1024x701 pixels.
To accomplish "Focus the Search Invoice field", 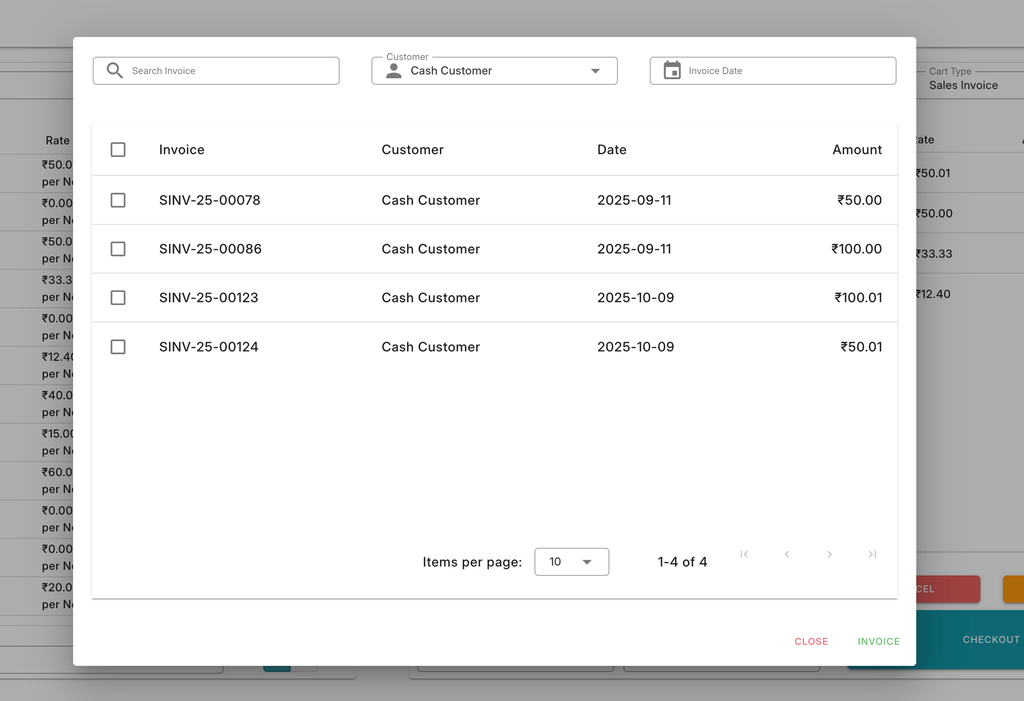I will click(x=216, y=71).
